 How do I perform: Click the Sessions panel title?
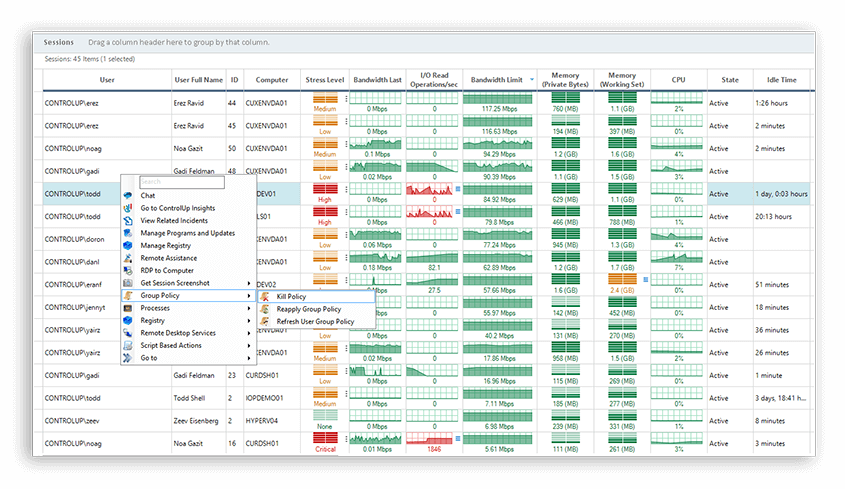(59, 42)
